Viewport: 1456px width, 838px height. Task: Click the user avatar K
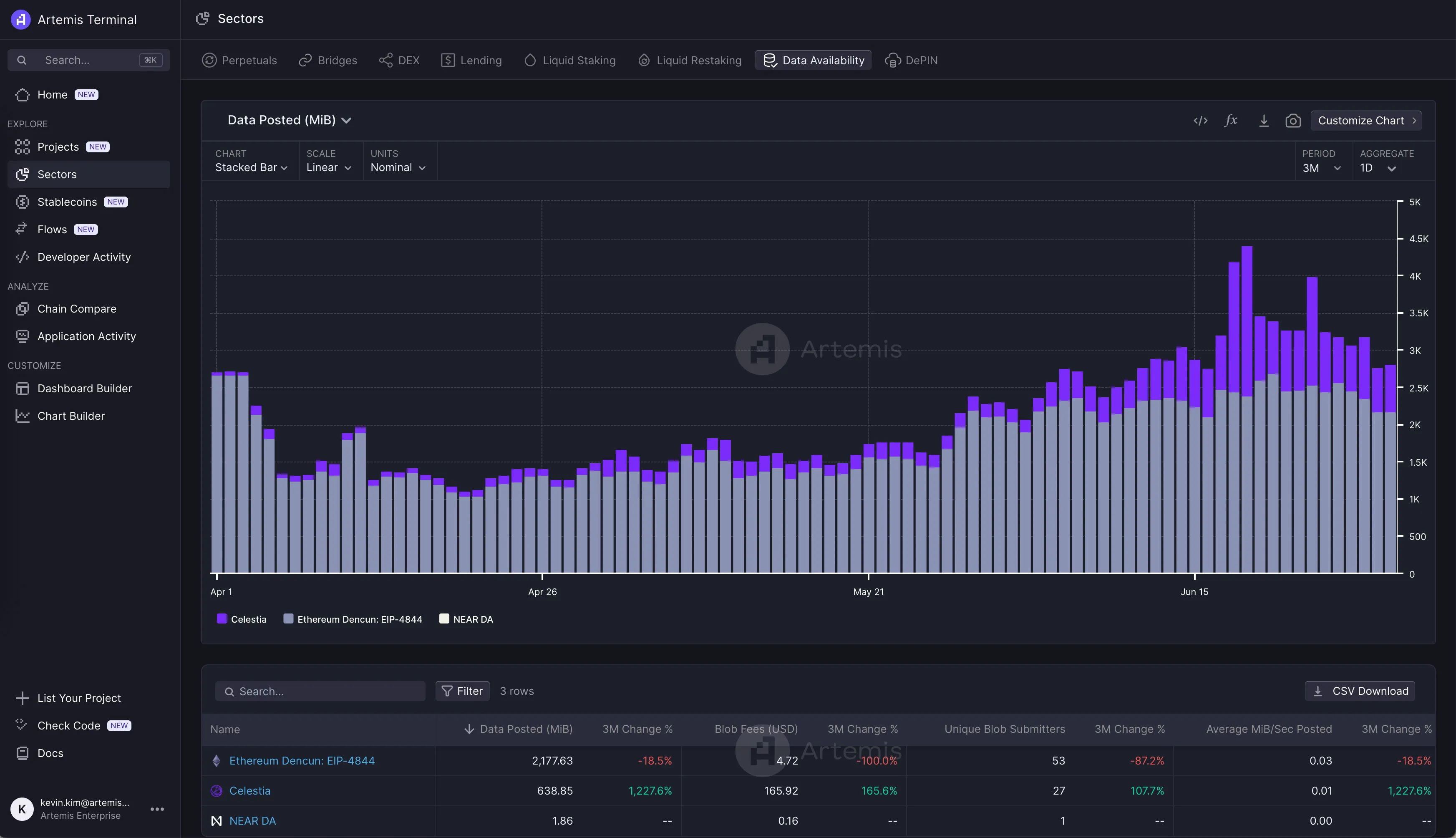(x=22, y=809)
